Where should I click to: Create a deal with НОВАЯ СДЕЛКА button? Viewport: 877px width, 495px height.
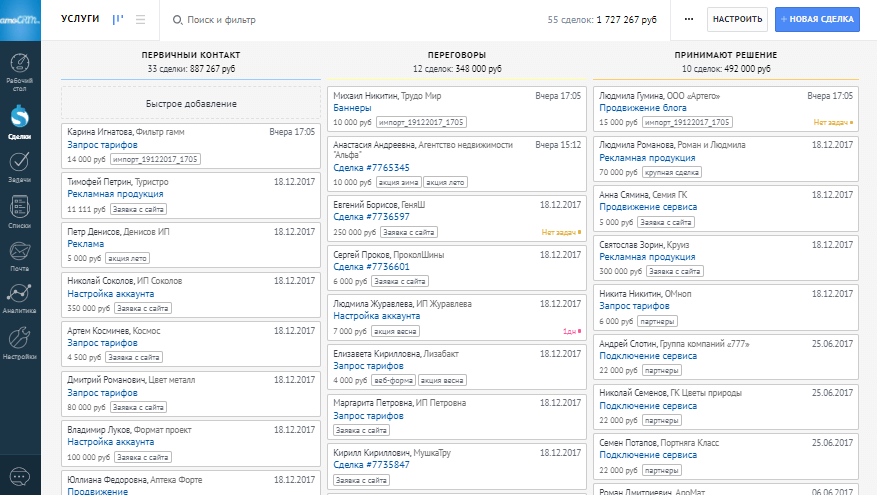[817, 19]
